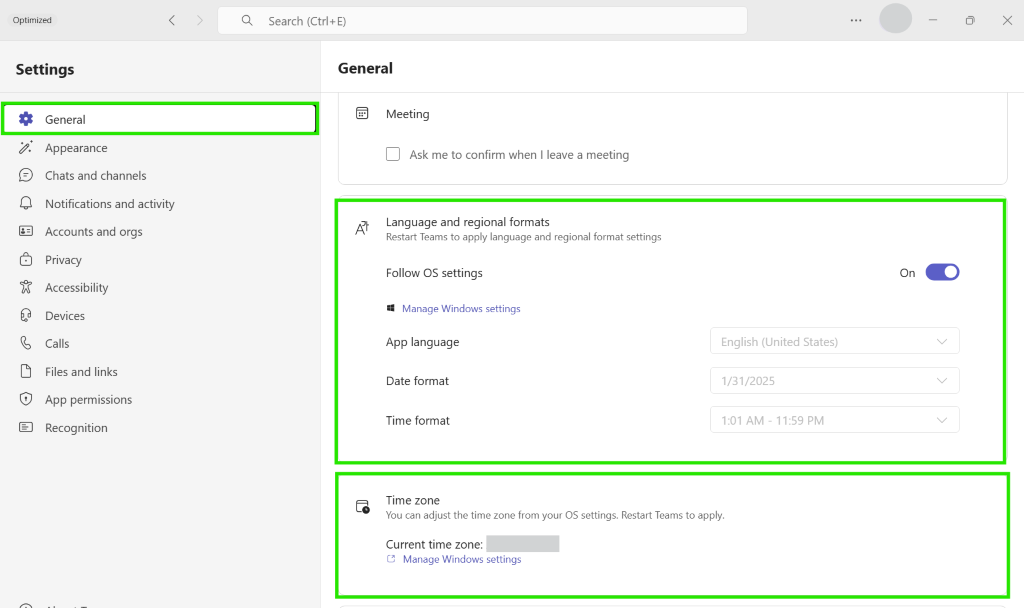Click the Optimized badge

32,20
